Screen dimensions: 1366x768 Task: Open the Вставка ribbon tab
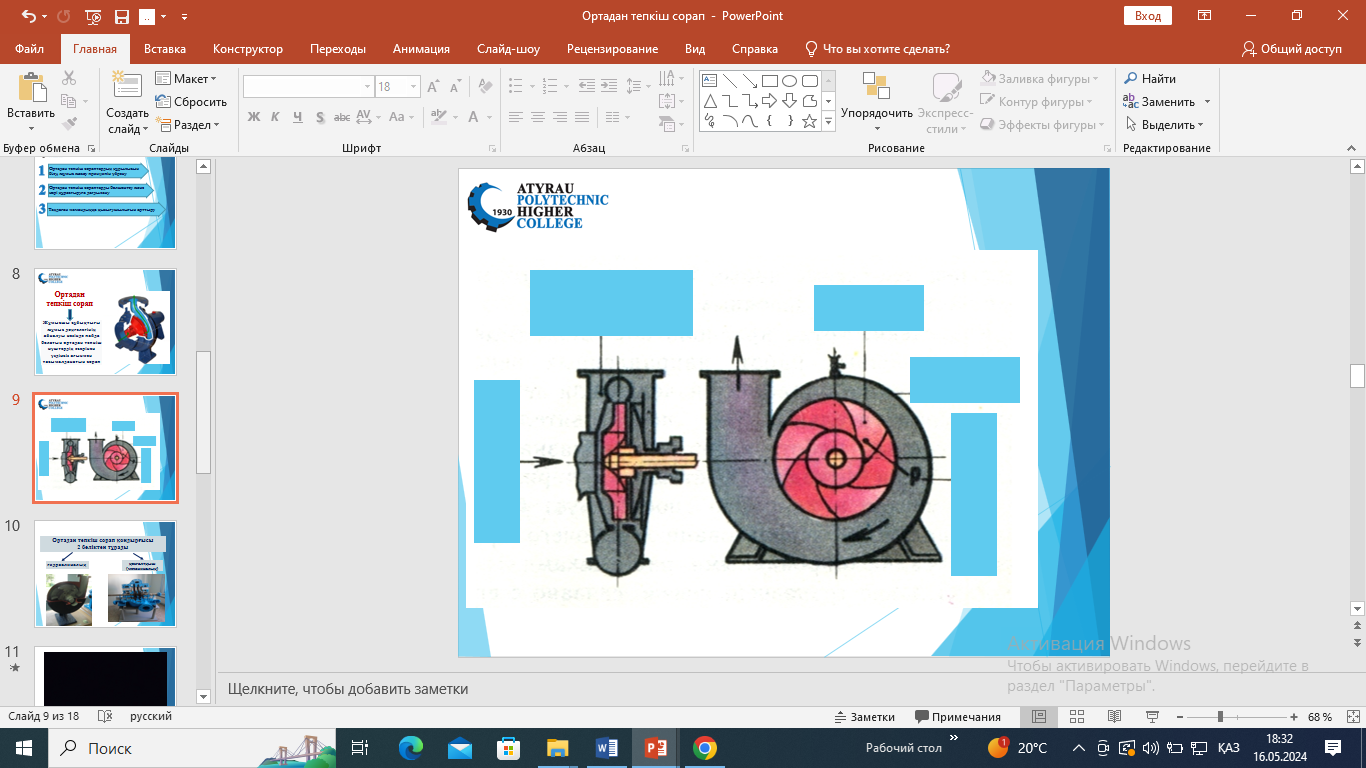(x=165, y=49)
